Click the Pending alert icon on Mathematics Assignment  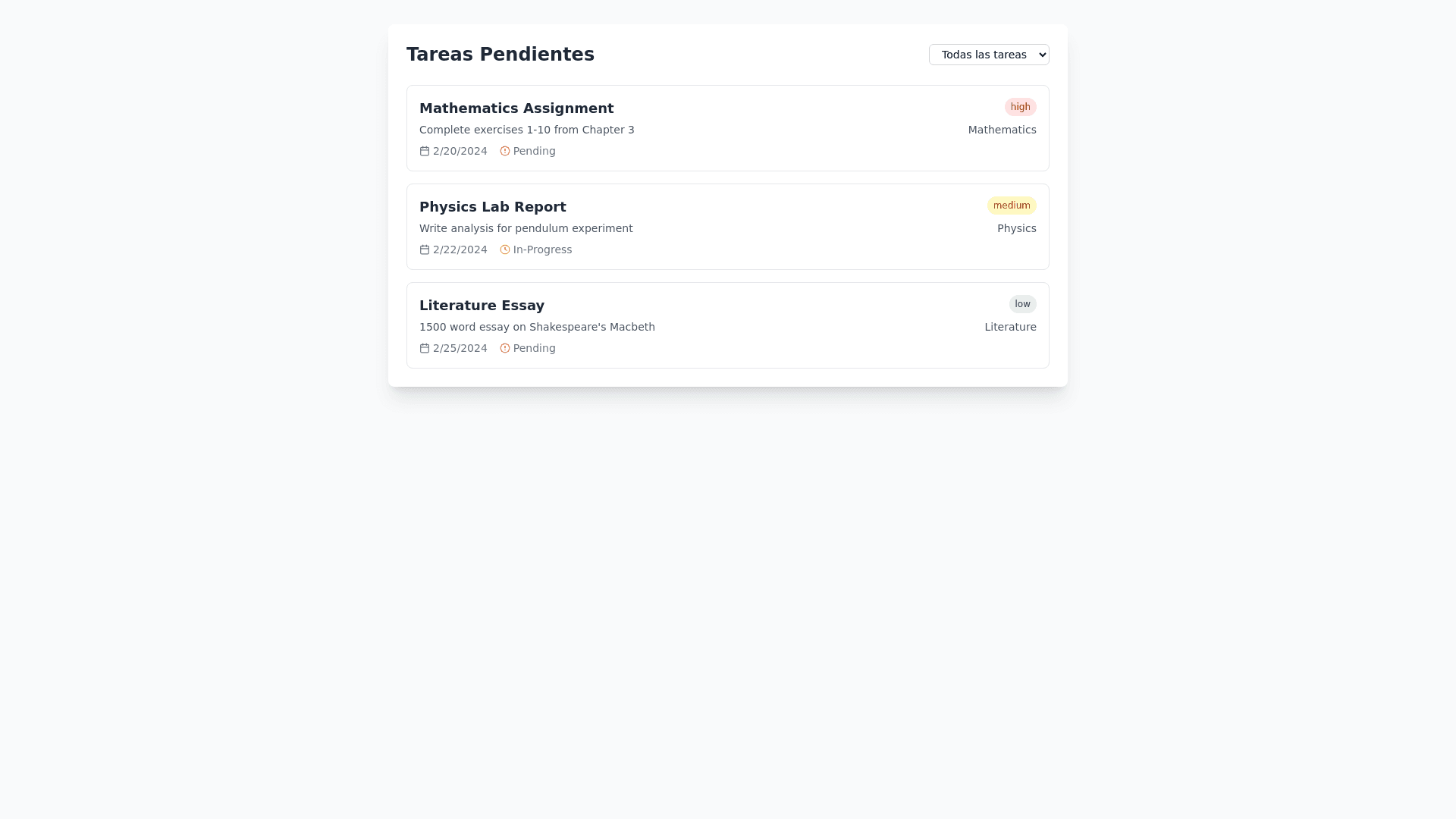[x=505, y=151]
